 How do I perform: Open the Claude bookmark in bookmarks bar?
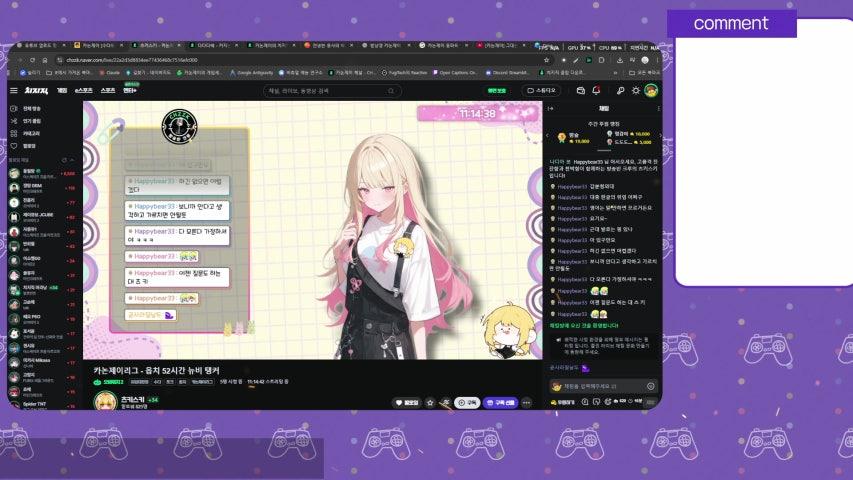[x=109, y=72]
